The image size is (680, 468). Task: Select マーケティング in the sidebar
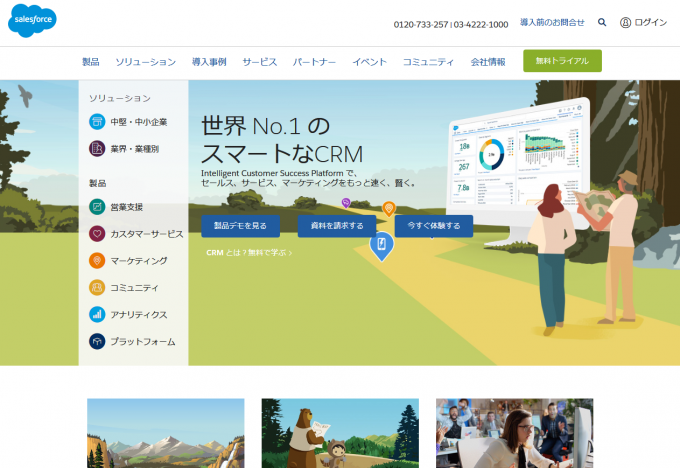[139, 261]
